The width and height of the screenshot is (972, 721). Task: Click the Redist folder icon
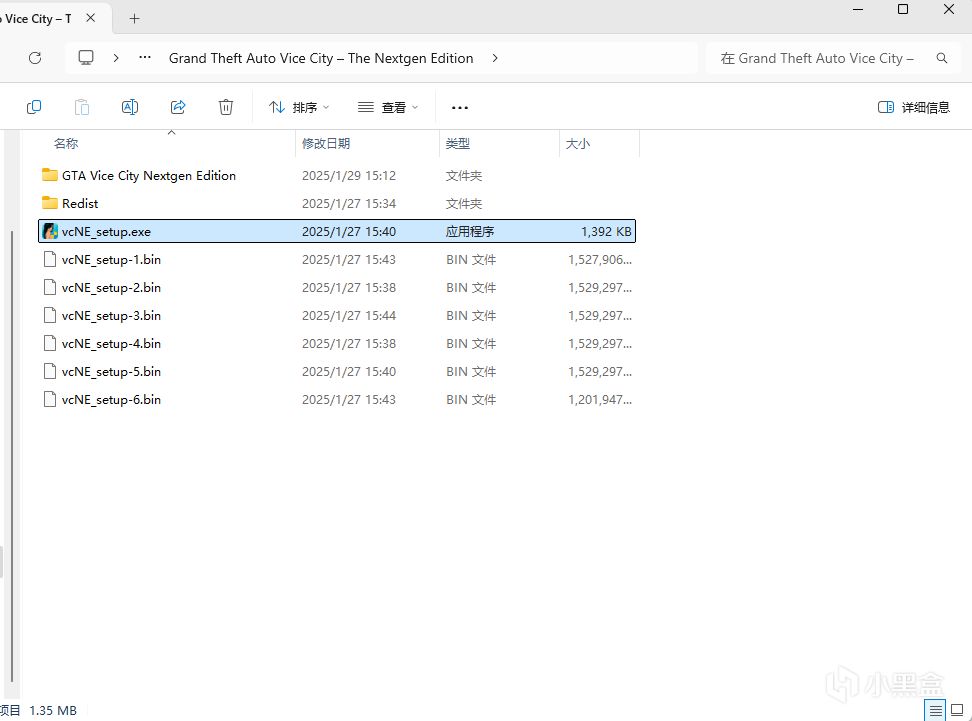50,203
